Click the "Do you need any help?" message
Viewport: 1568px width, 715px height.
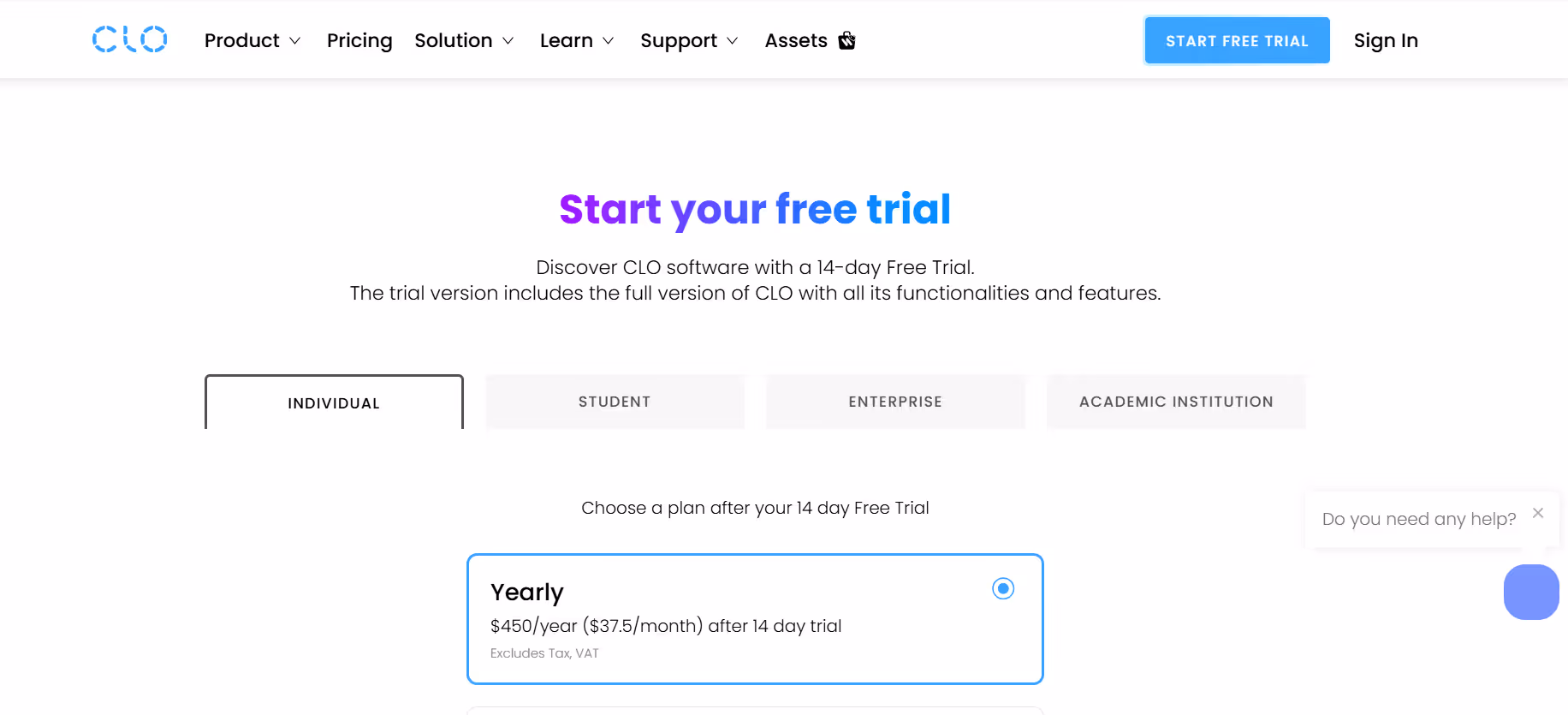[x=1418, y=519]
